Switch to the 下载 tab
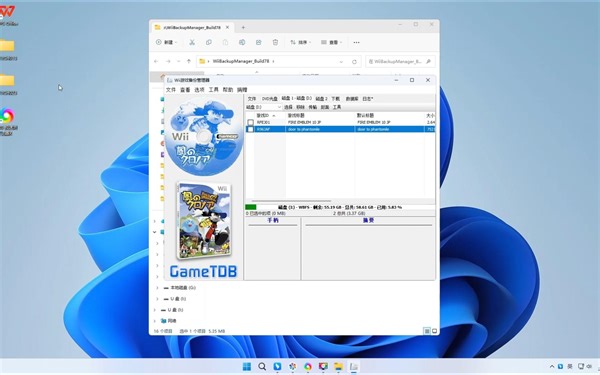600x375 pixels. pyautogui.click(x=336, y=99)
